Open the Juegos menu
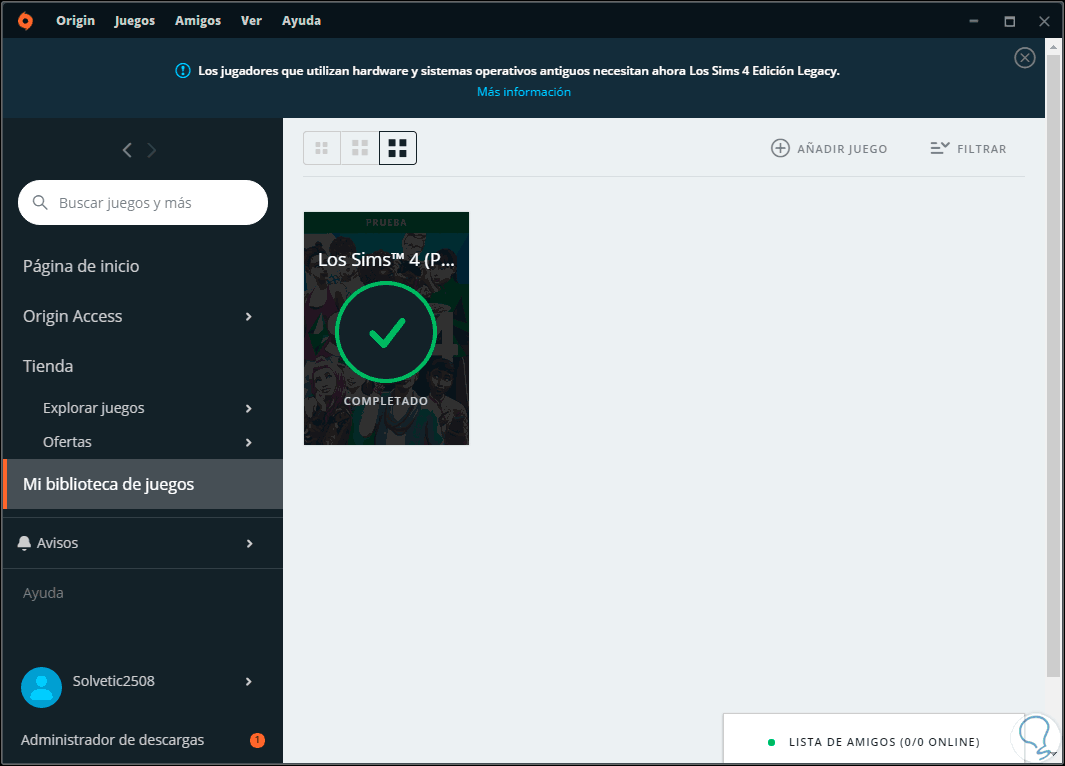Viewport: 1065px width, 766px height. click(134, 20)
